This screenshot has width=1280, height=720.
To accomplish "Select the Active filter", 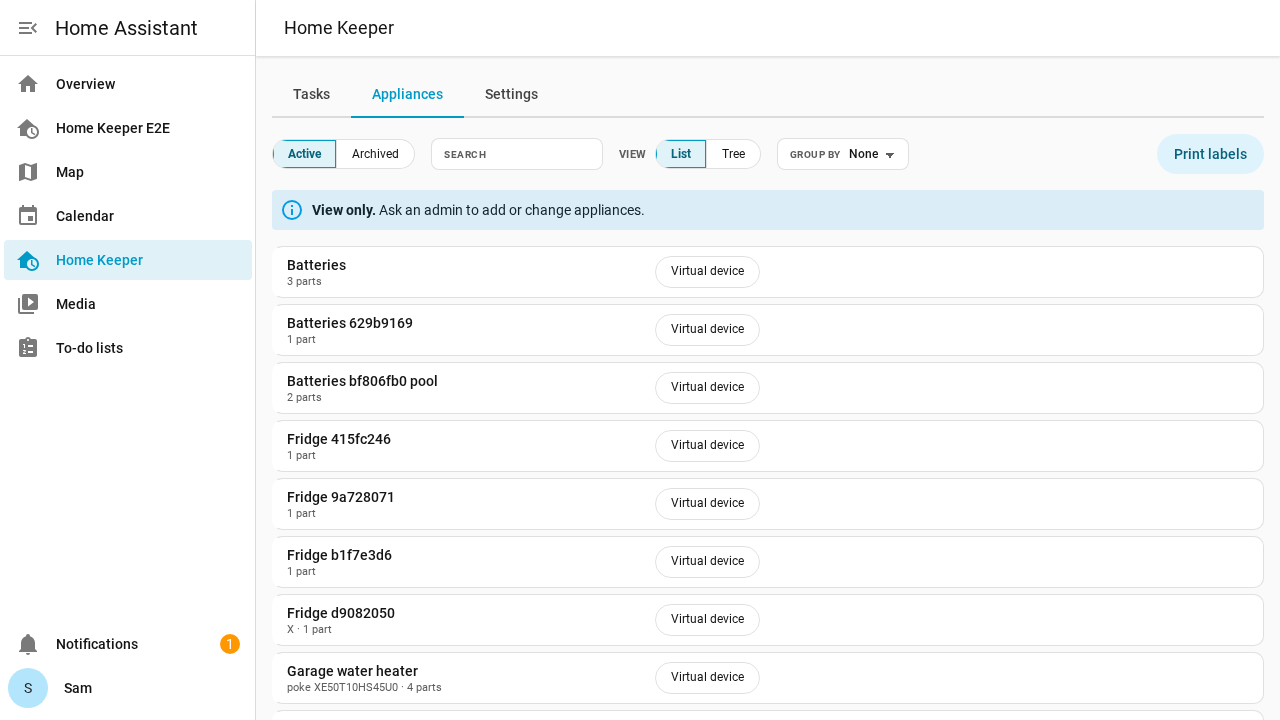I will pyautogui.click(x=304, y=154).
